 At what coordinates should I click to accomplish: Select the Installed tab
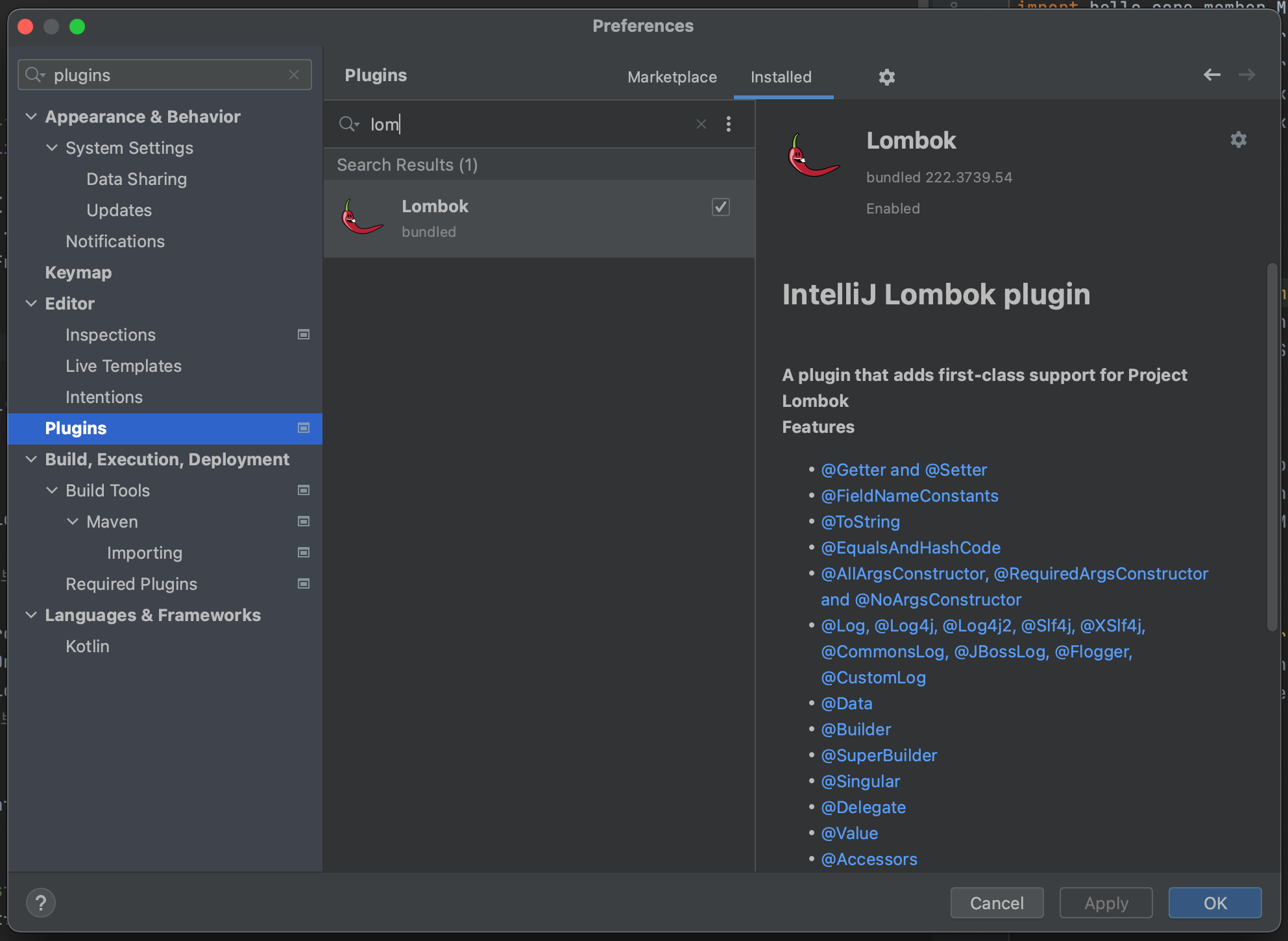(x=781, y=77)
